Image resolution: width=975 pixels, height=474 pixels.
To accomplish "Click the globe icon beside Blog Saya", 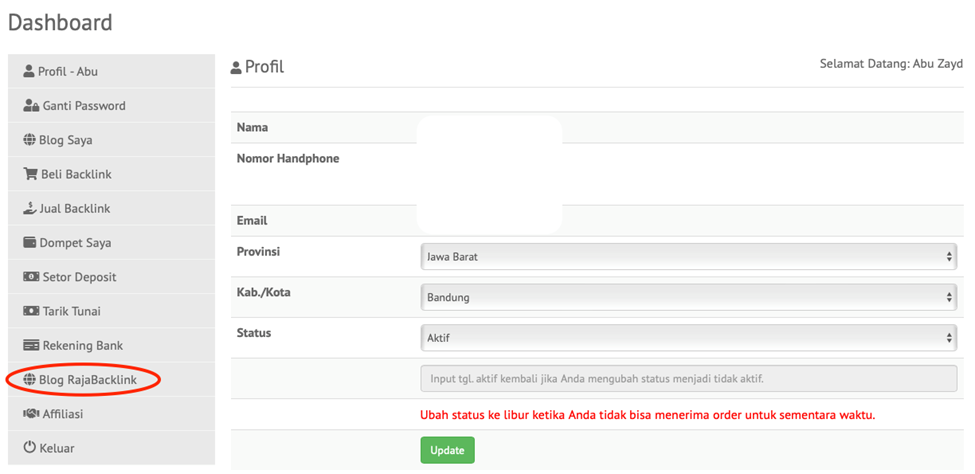I will tap(30, 140).
